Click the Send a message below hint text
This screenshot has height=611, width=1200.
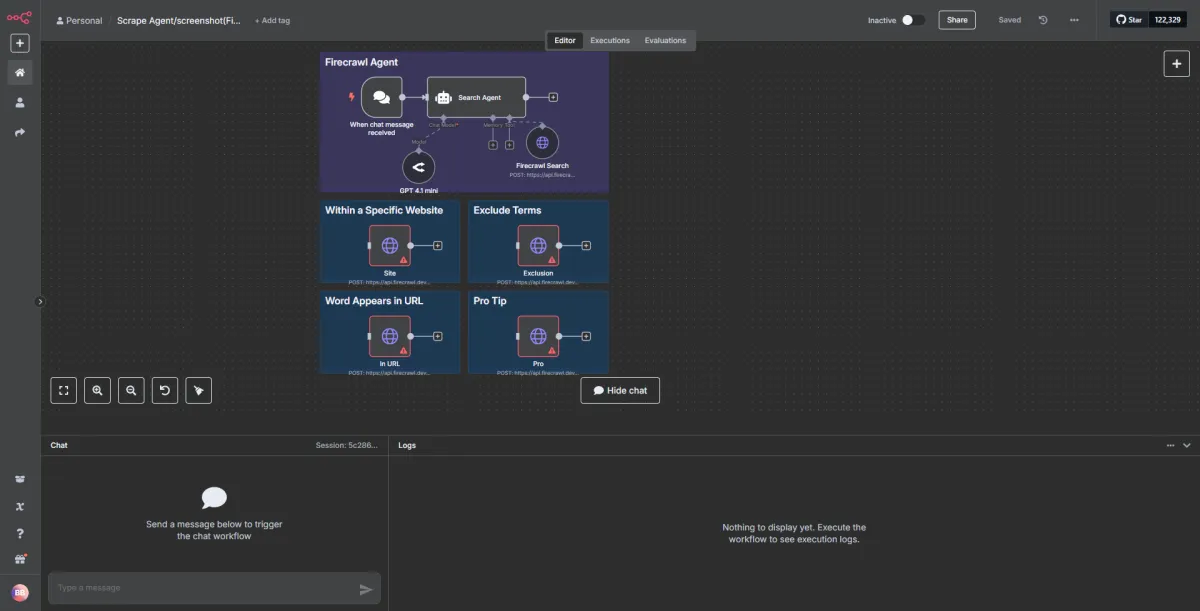(x=214, y=530)
